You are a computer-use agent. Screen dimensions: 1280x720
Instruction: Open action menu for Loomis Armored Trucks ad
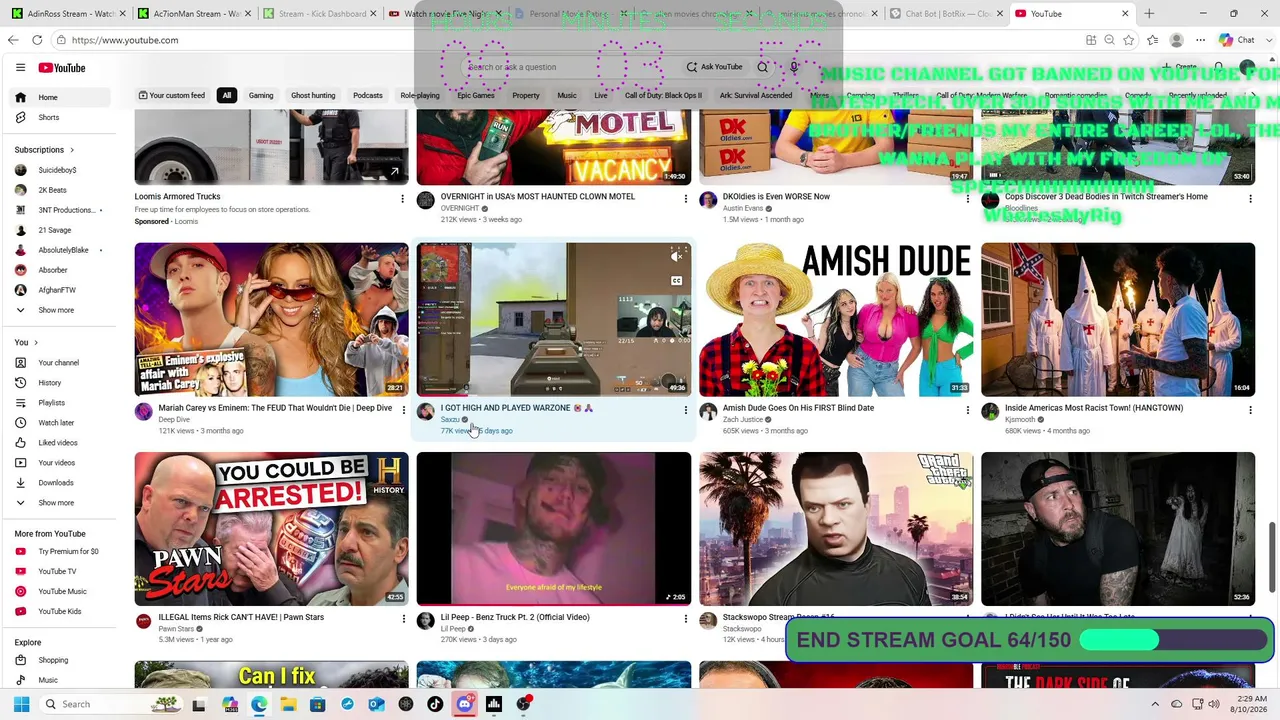click(403, 199)
